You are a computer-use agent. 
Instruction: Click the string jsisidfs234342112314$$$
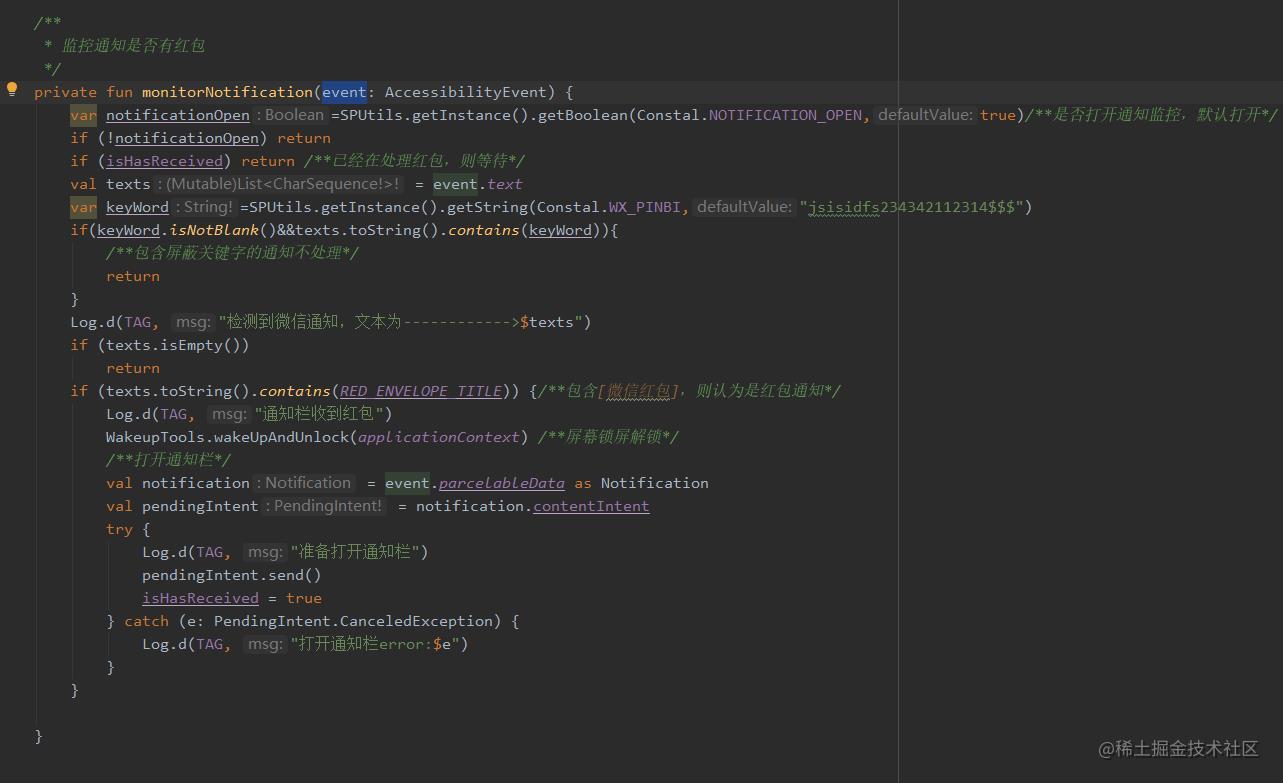[911, 207]
